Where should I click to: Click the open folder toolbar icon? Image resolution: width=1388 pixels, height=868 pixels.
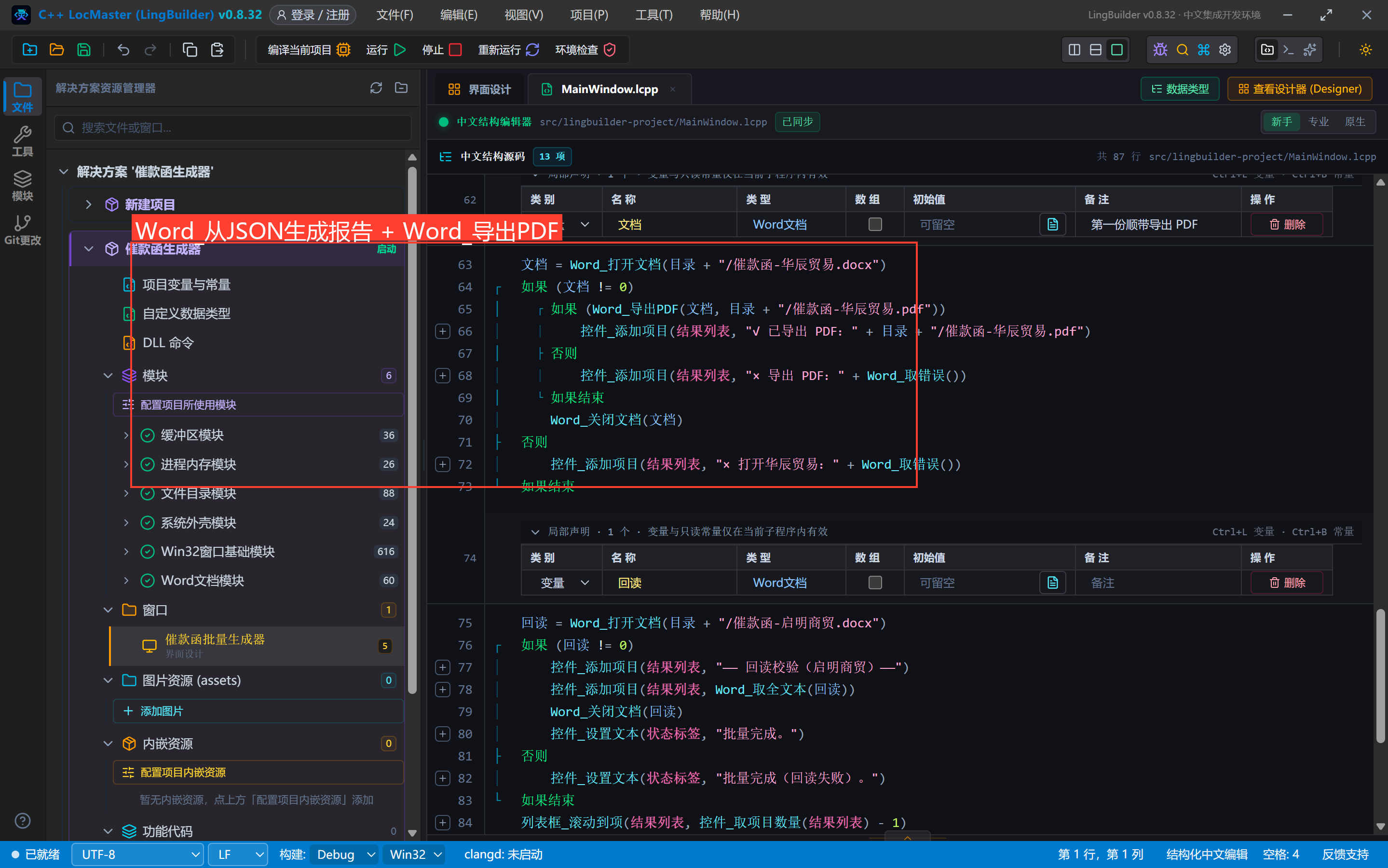(x=56, y=50)
